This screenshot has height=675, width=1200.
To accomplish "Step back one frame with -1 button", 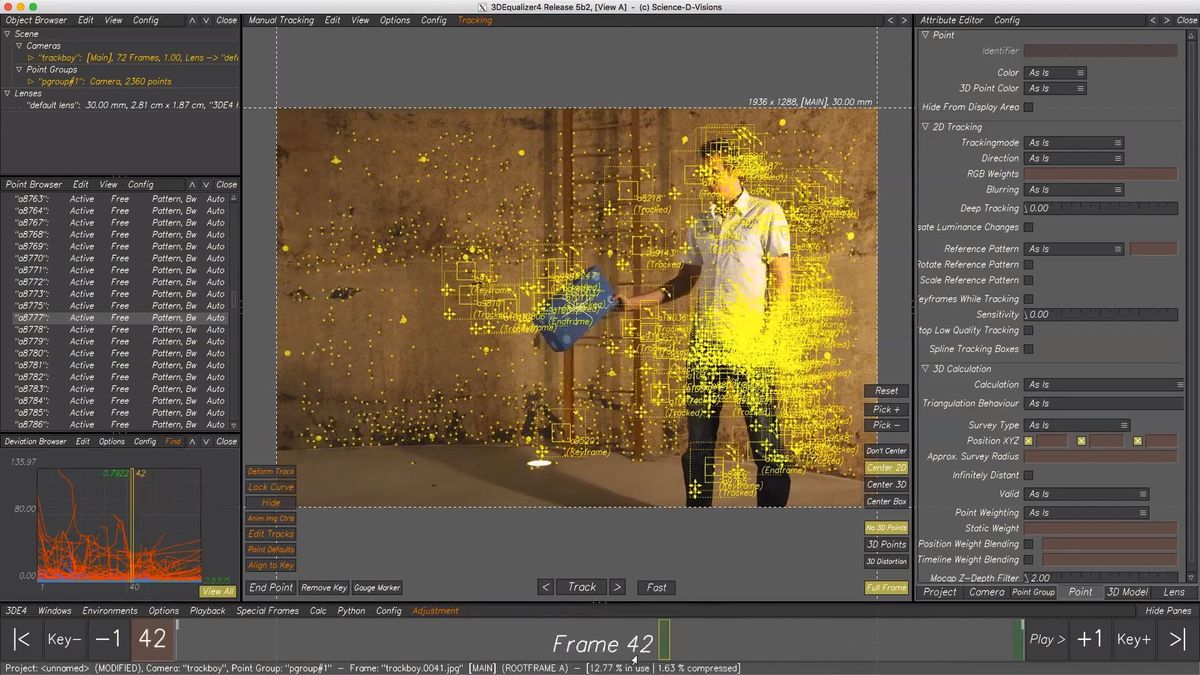I will click(109, 640).
